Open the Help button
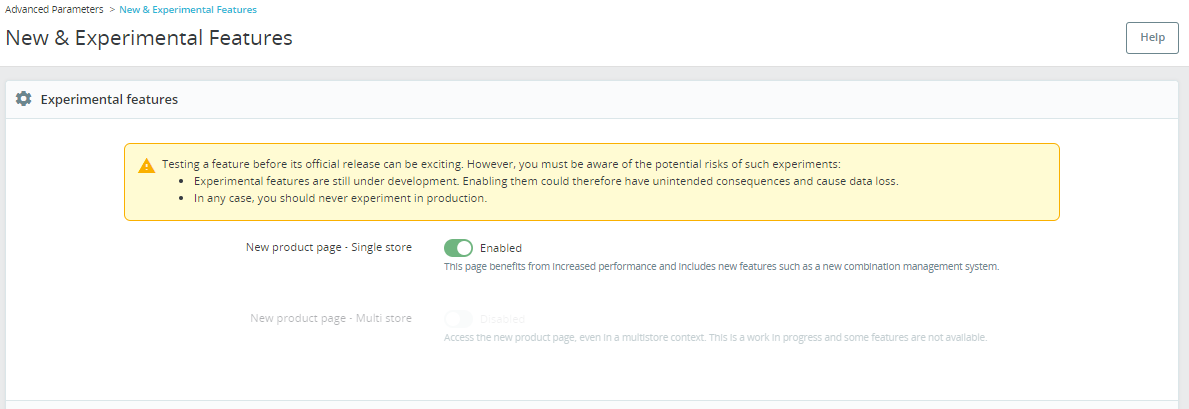 click(x=1152, y=37)
